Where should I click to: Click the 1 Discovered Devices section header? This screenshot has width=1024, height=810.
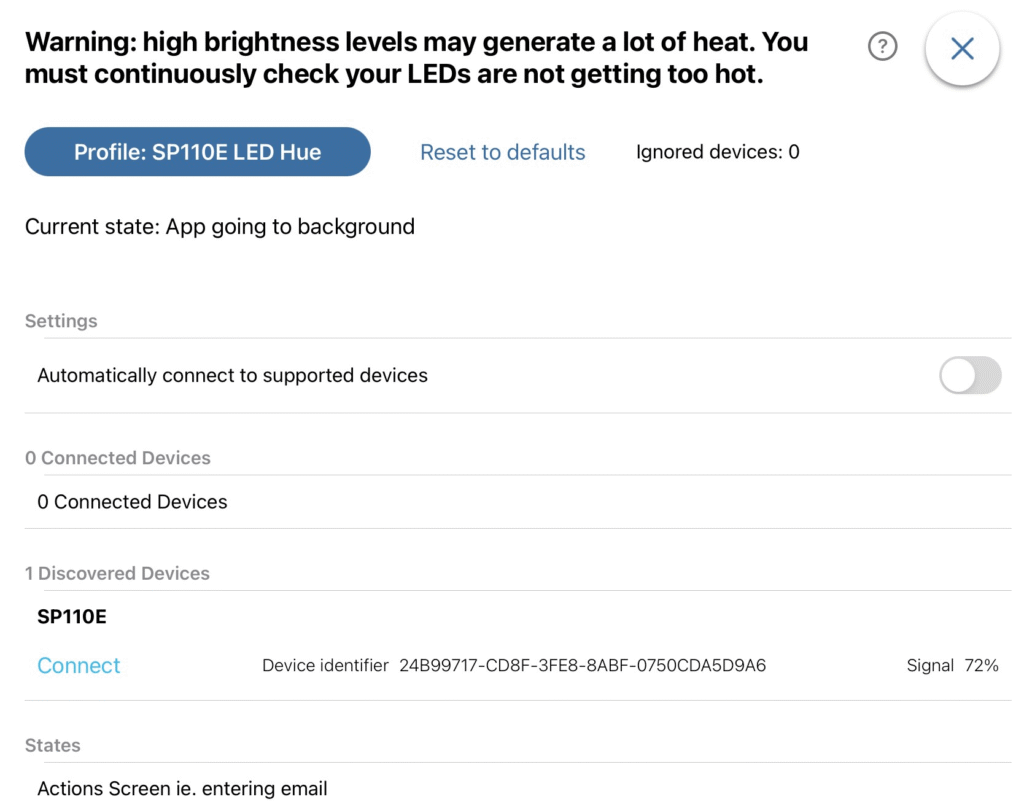117,574
